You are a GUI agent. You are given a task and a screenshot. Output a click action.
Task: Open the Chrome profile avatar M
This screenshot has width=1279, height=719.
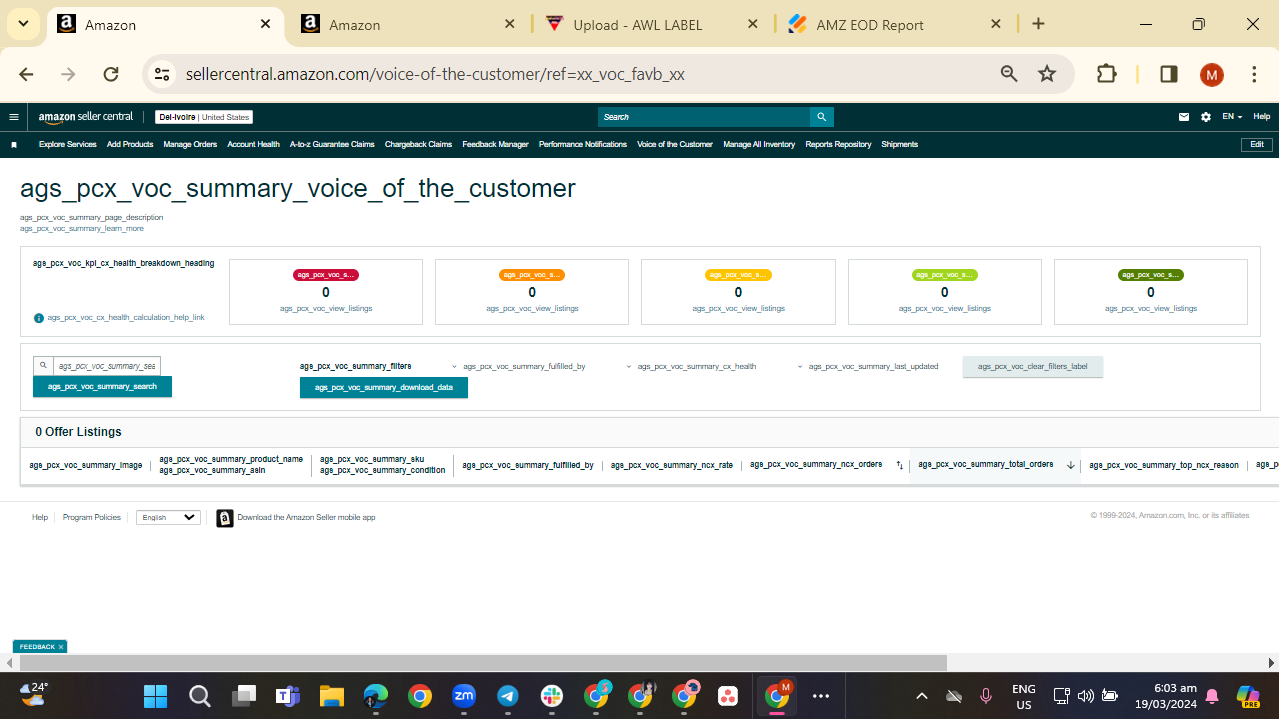tap(1211, 74)
